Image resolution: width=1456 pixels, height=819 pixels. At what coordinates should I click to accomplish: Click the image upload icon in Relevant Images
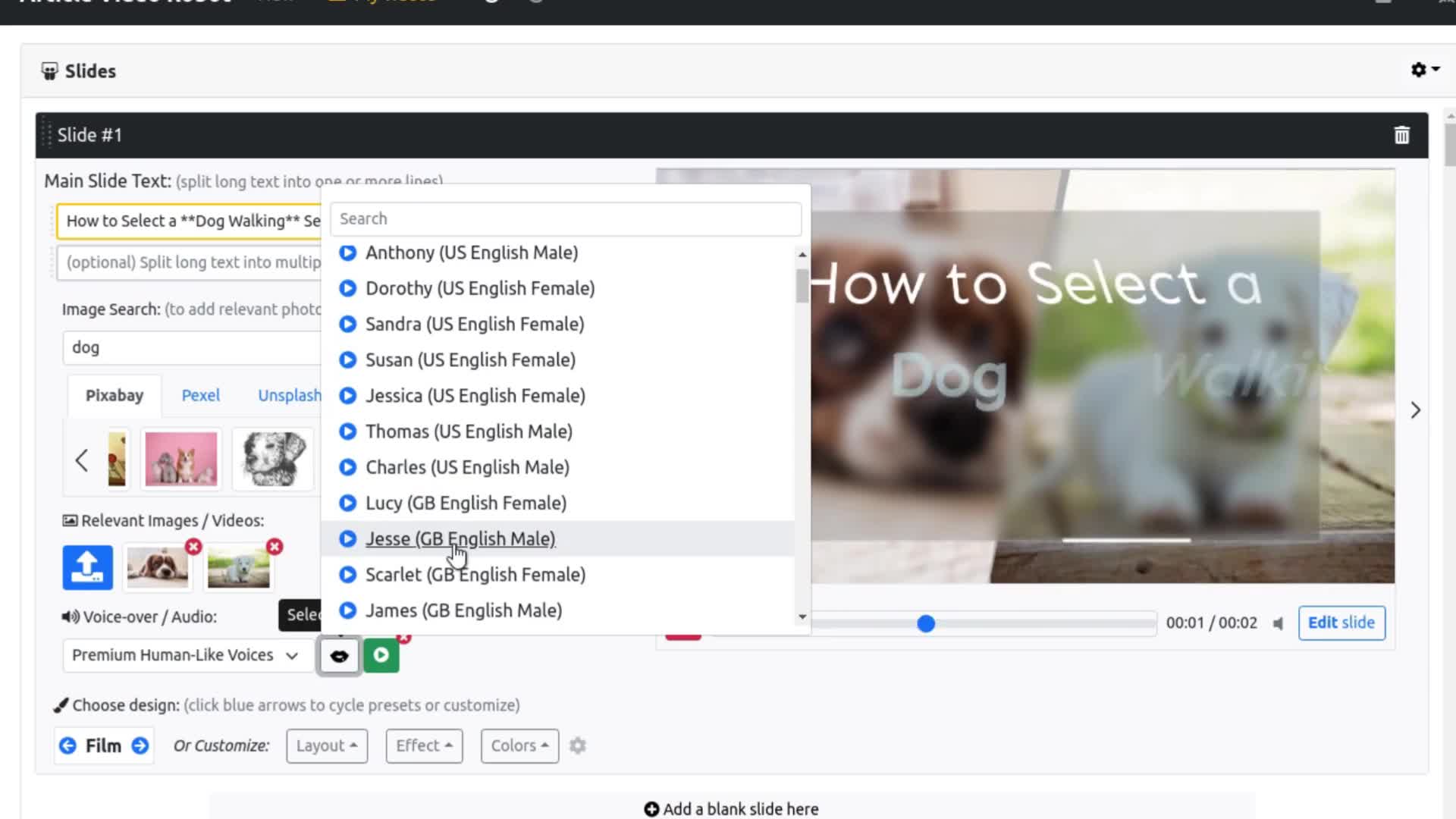click(88, 566)
